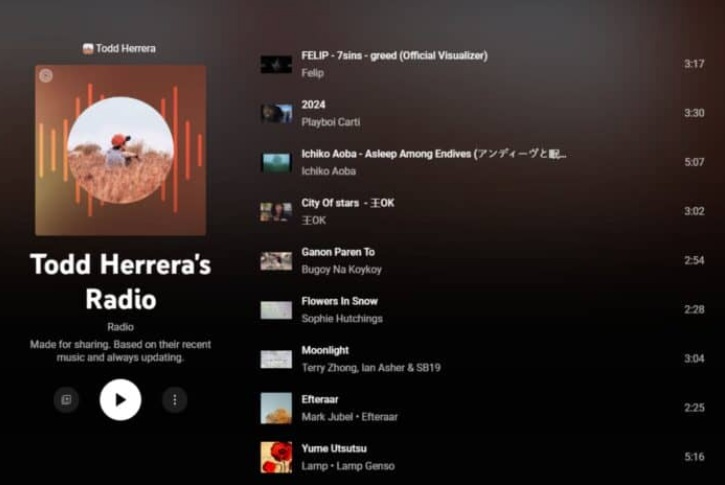Screen dimensions: 725x485
Task: Open Lamp artist under Yume Utsutsu
Action: pyautogui.click(x=313, y=466)
